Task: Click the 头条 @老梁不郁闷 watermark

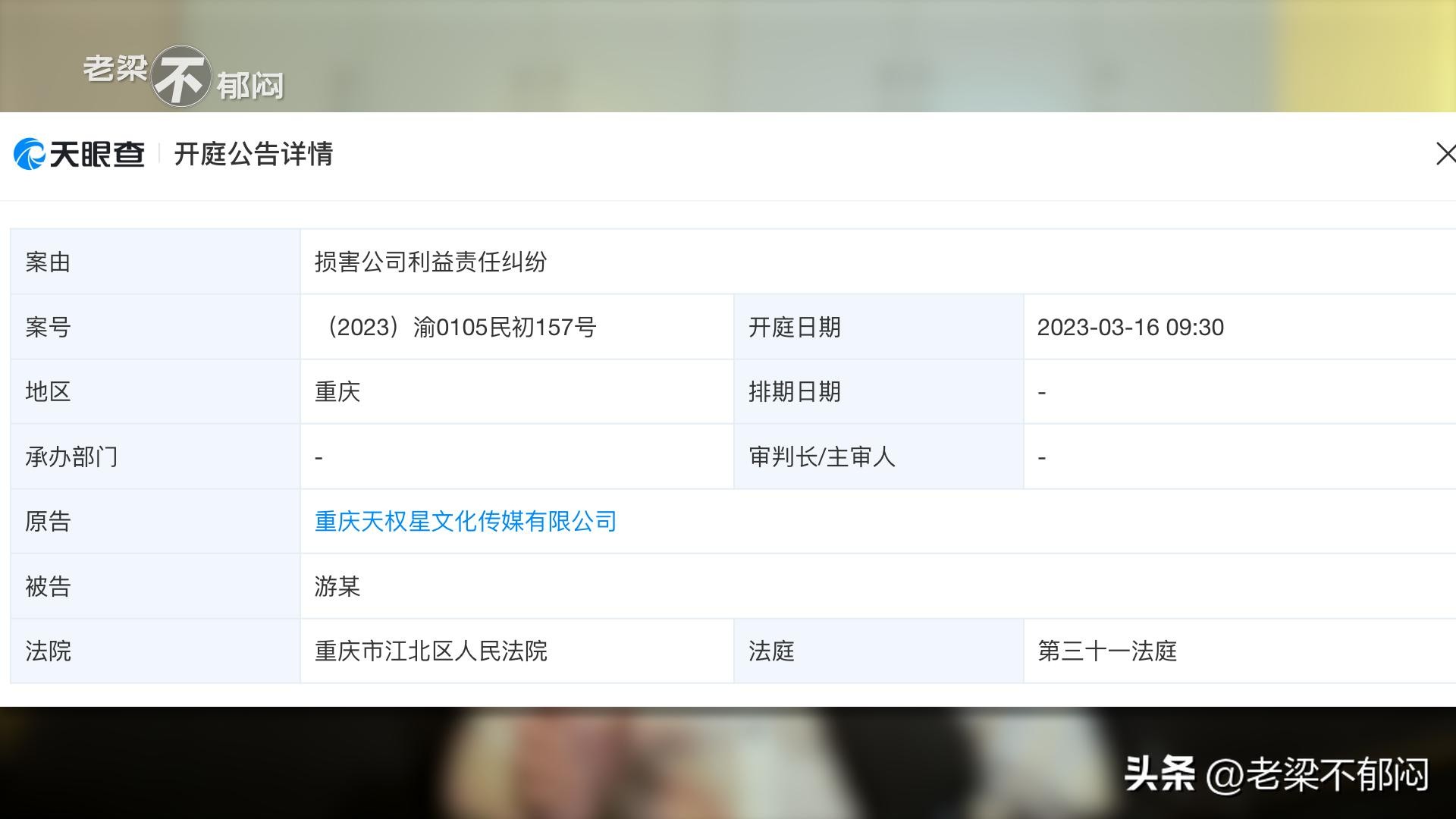Action: click(1276, 774)
